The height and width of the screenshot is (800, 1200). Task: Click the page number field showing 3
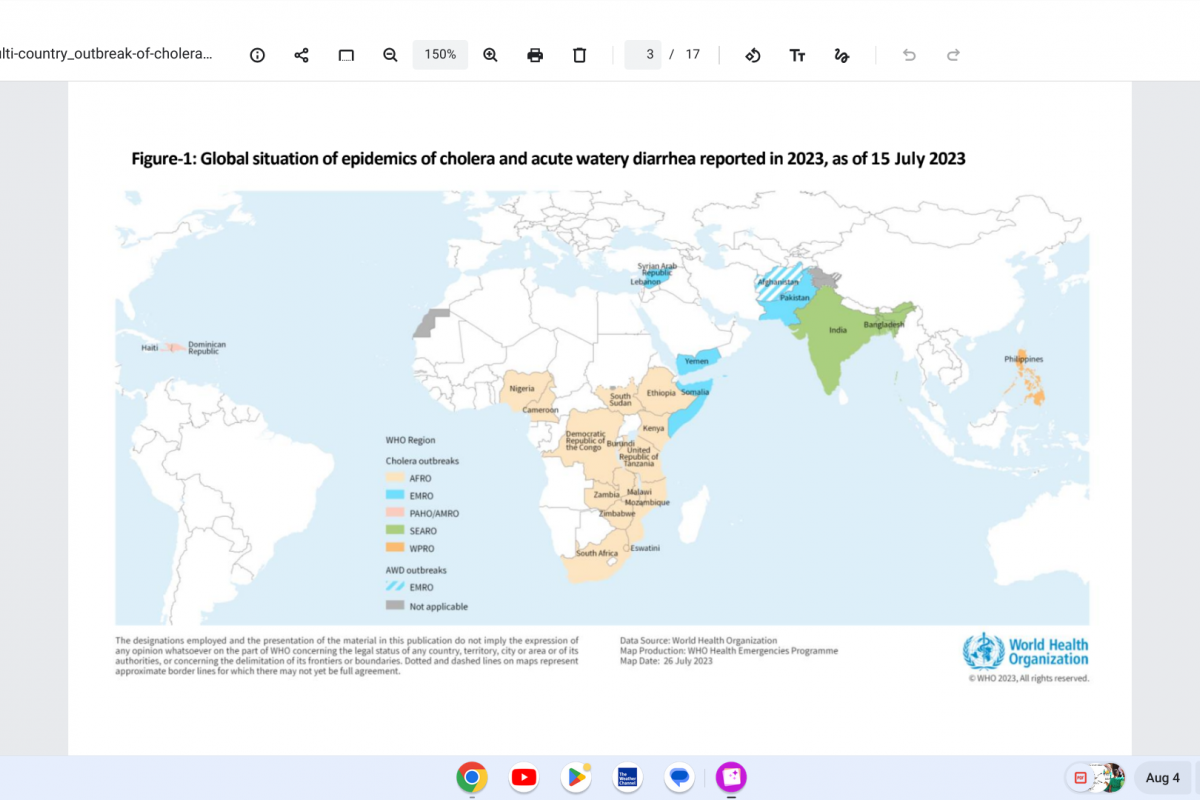click(x=644, y=55)
